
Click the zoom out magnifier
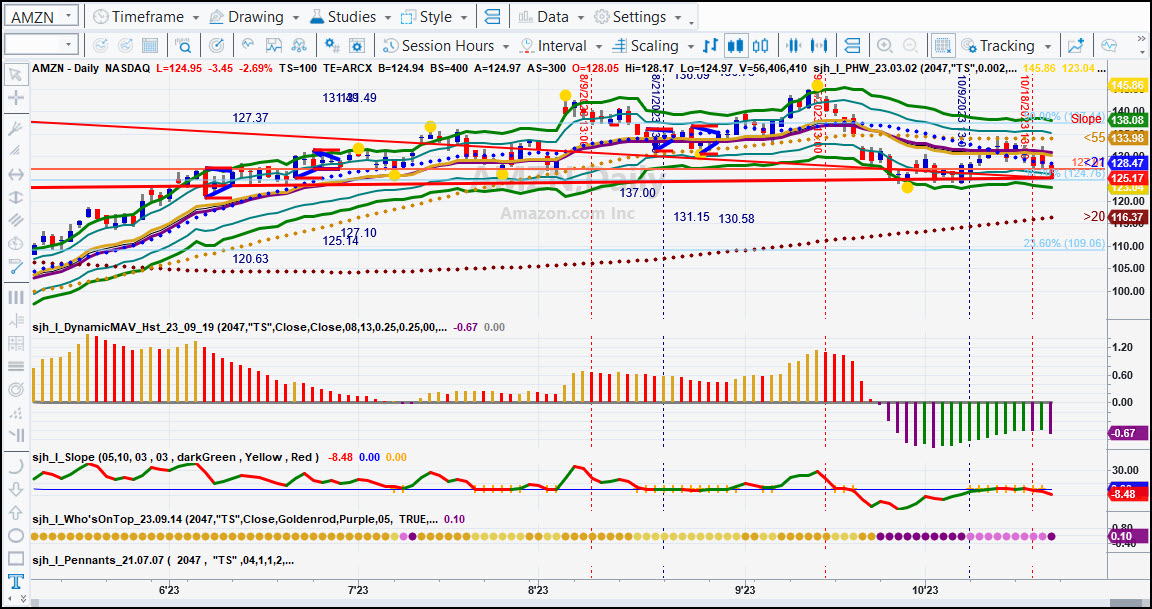(910, 46)
